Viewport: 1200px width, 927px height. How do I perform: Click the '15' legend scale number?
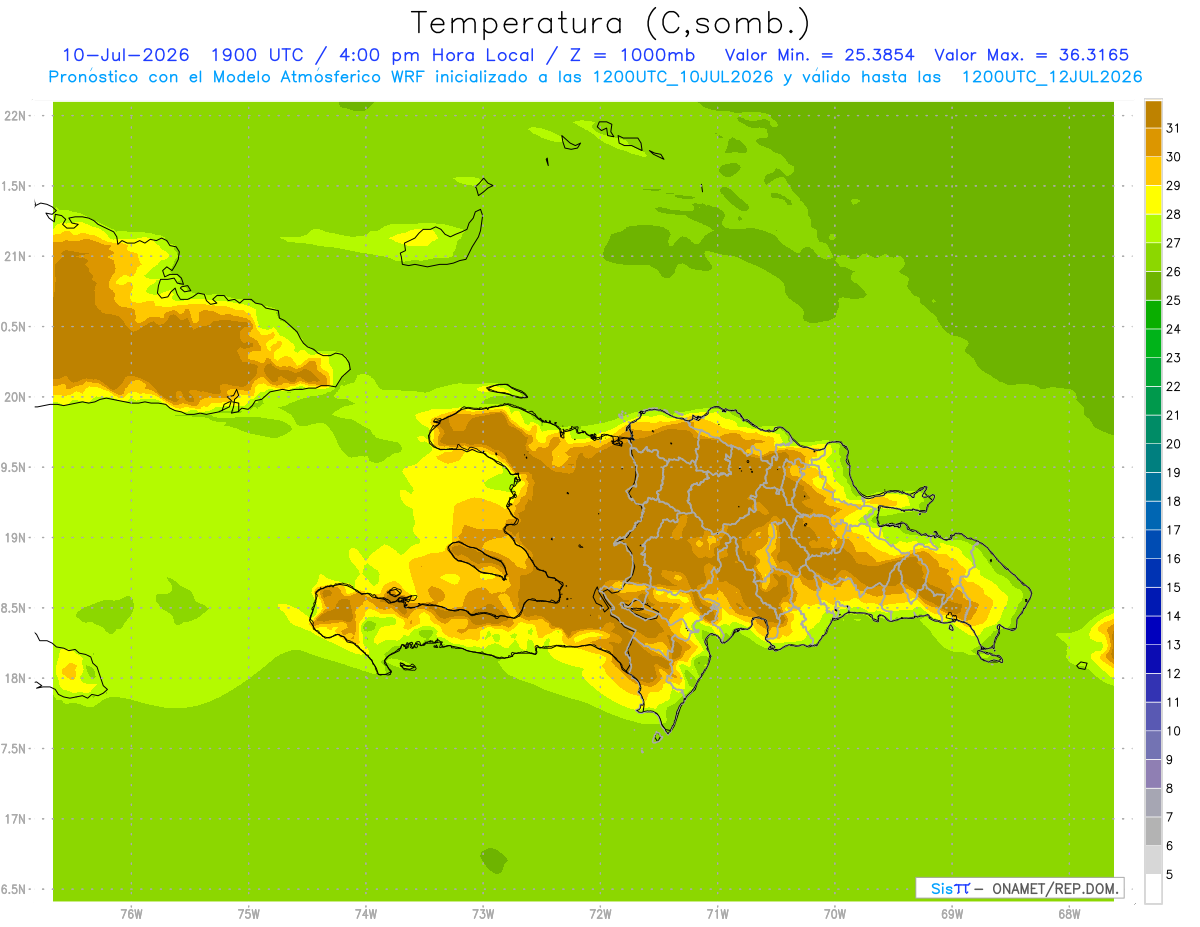click(1172, 587)
